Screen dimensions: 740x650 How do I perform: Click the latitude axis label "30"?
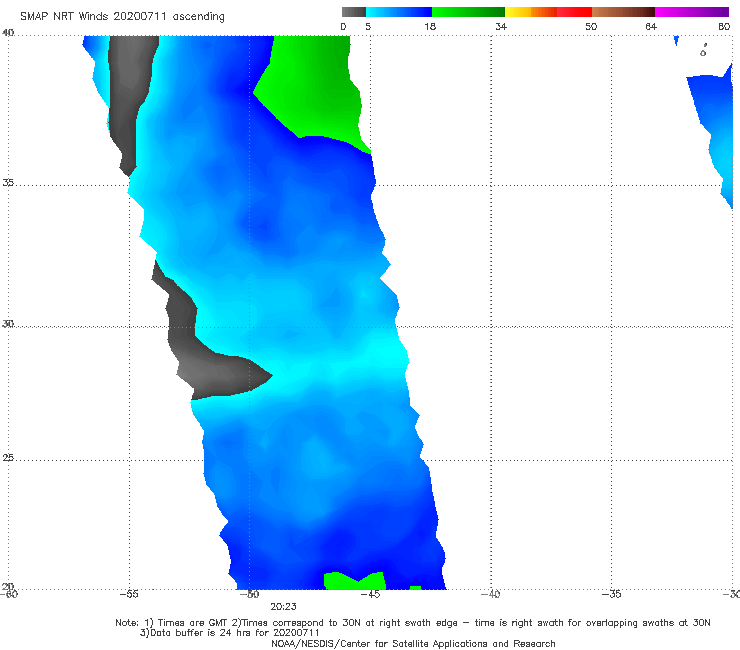8,324
